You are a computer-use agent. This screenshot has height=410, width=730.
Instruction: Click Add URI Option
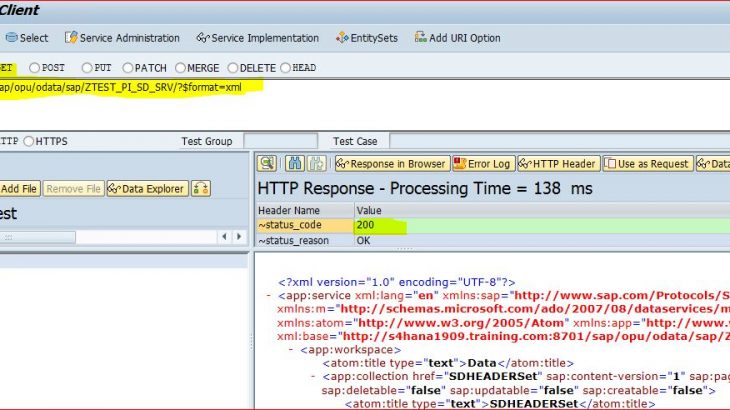[x=456, y=38]
